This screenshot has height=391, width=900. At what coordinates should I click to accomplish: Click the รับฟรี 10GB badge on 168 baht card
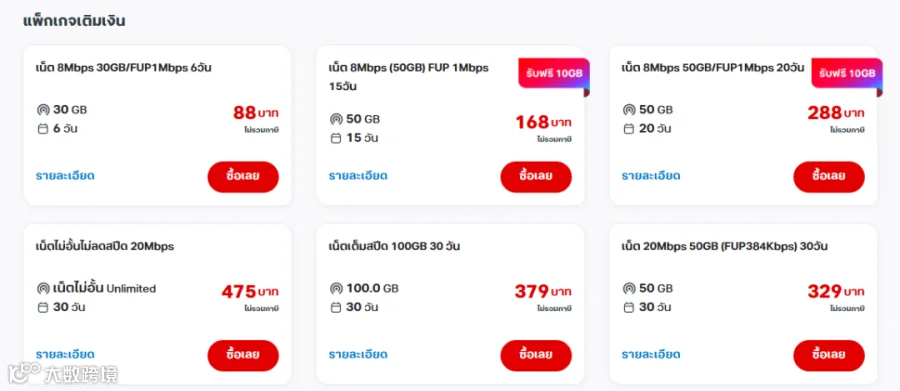click(x=554, y=73)
